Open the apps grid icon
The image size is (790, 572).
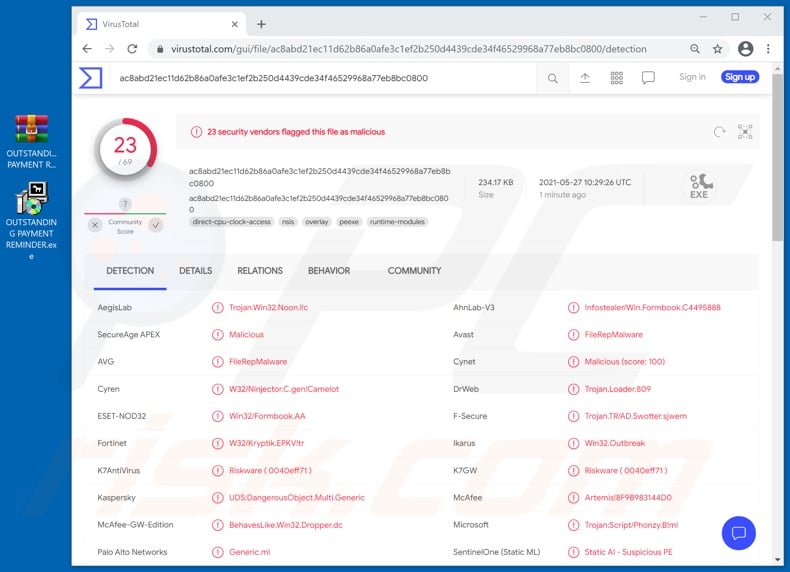tap(617, 78)
